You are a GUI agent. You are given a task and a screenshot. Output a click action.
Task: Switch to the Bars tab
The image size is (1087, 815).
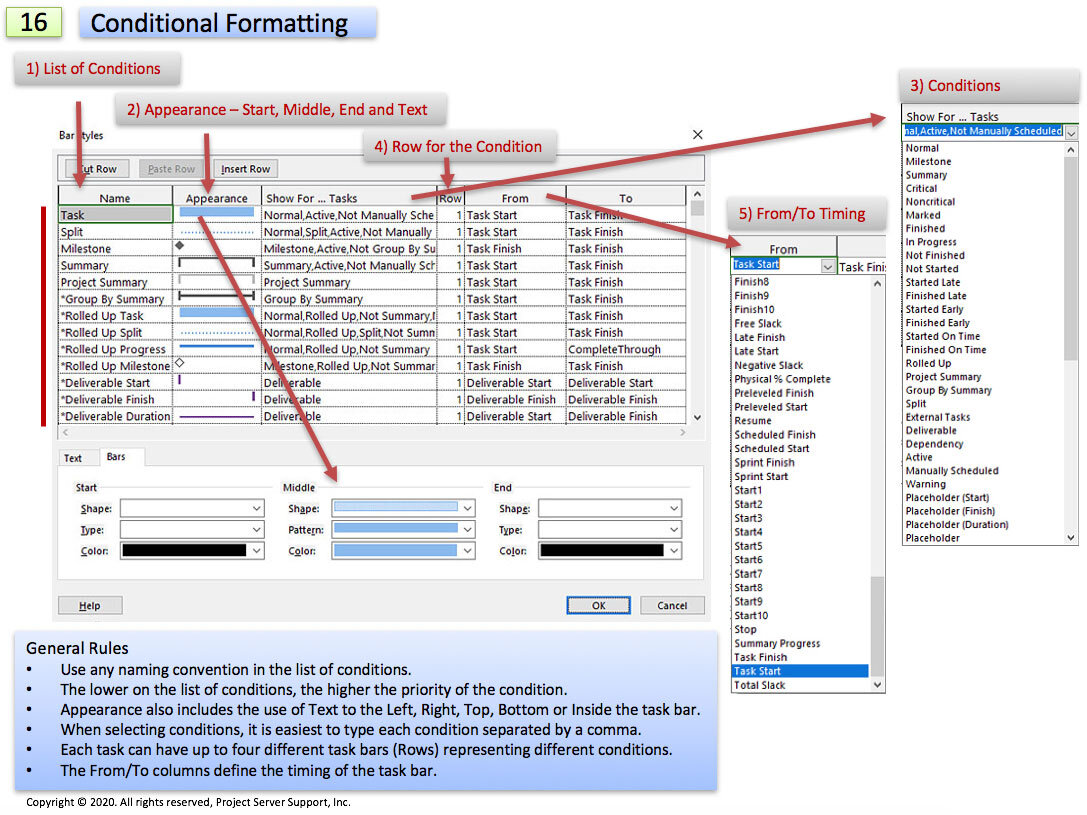pyautogui.click(x=116, y=457)
